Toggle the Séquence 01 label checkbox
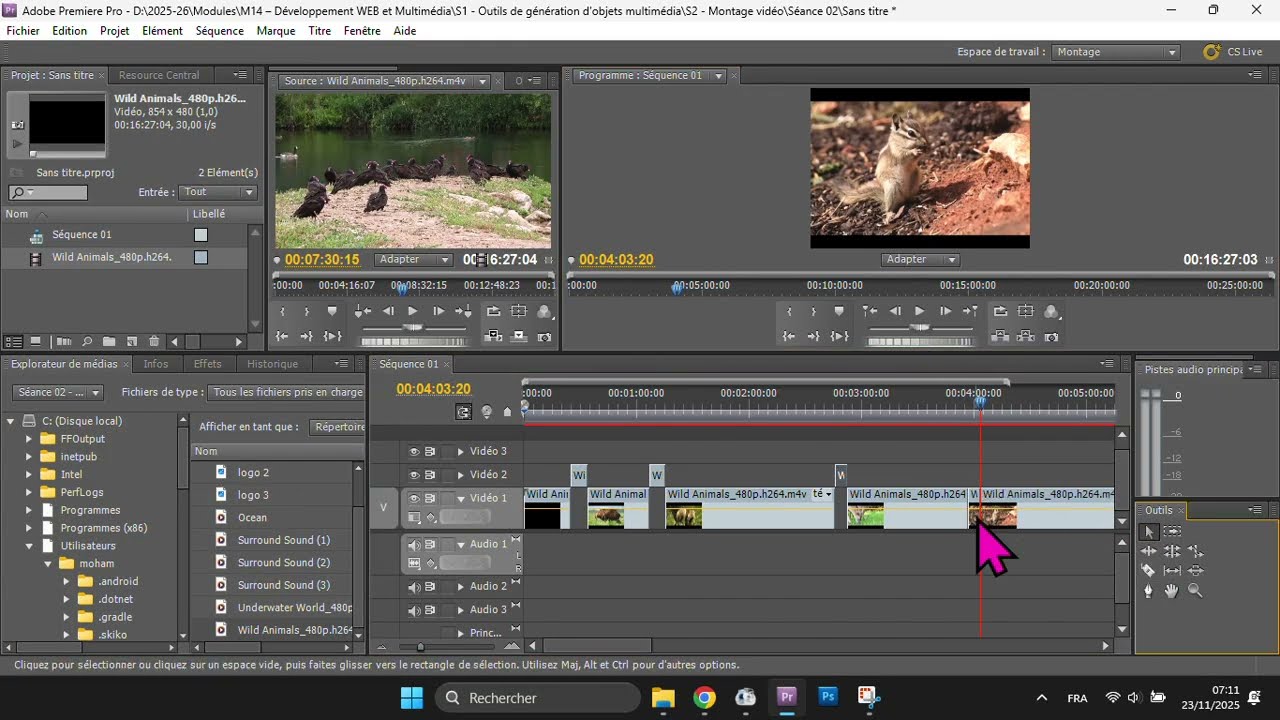This screenshot has width=1280, height=720. [201, 235]
